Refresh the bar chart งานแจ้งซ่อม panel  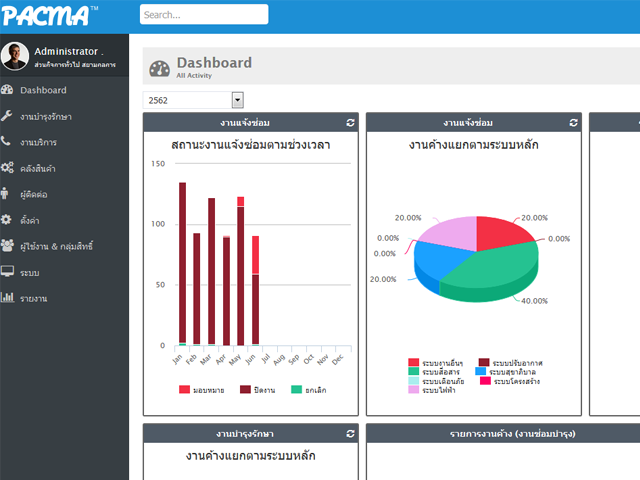tap(350, 122)
